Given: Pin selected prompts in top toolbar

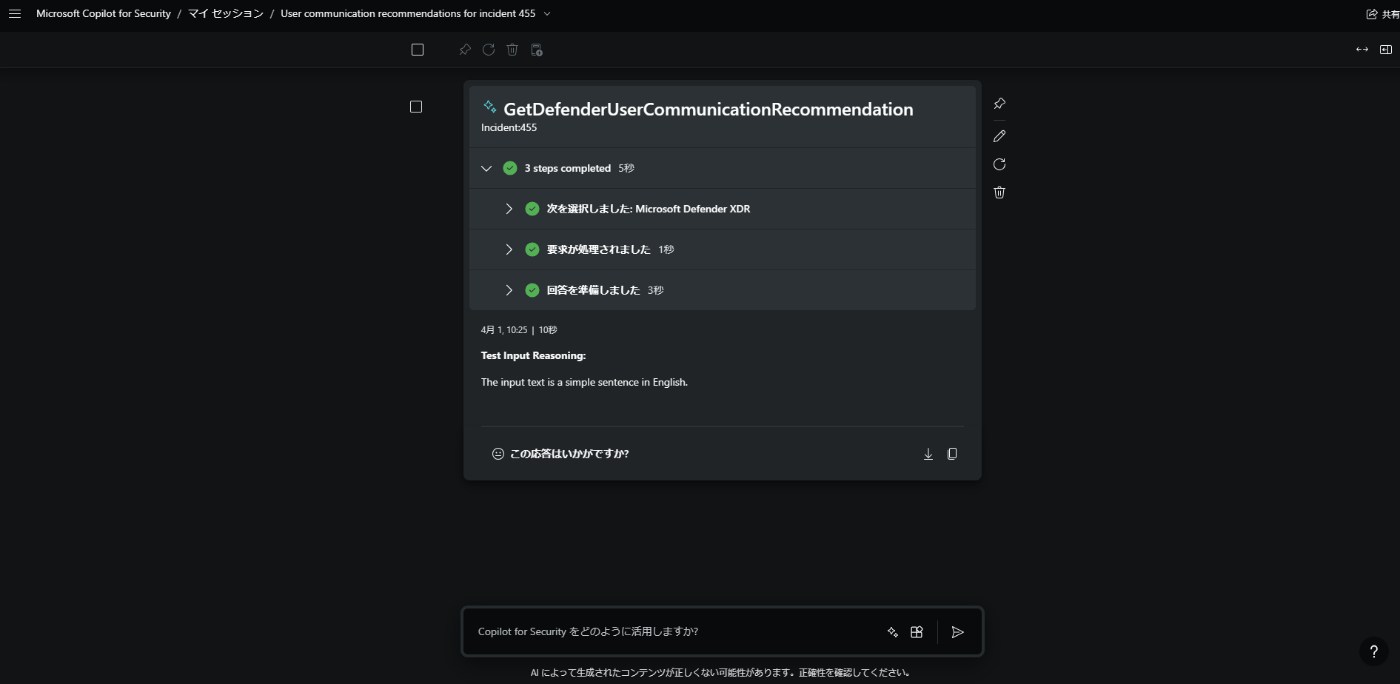Looking at the screenshot, I should pyautogui.click(x=465, y=50).
